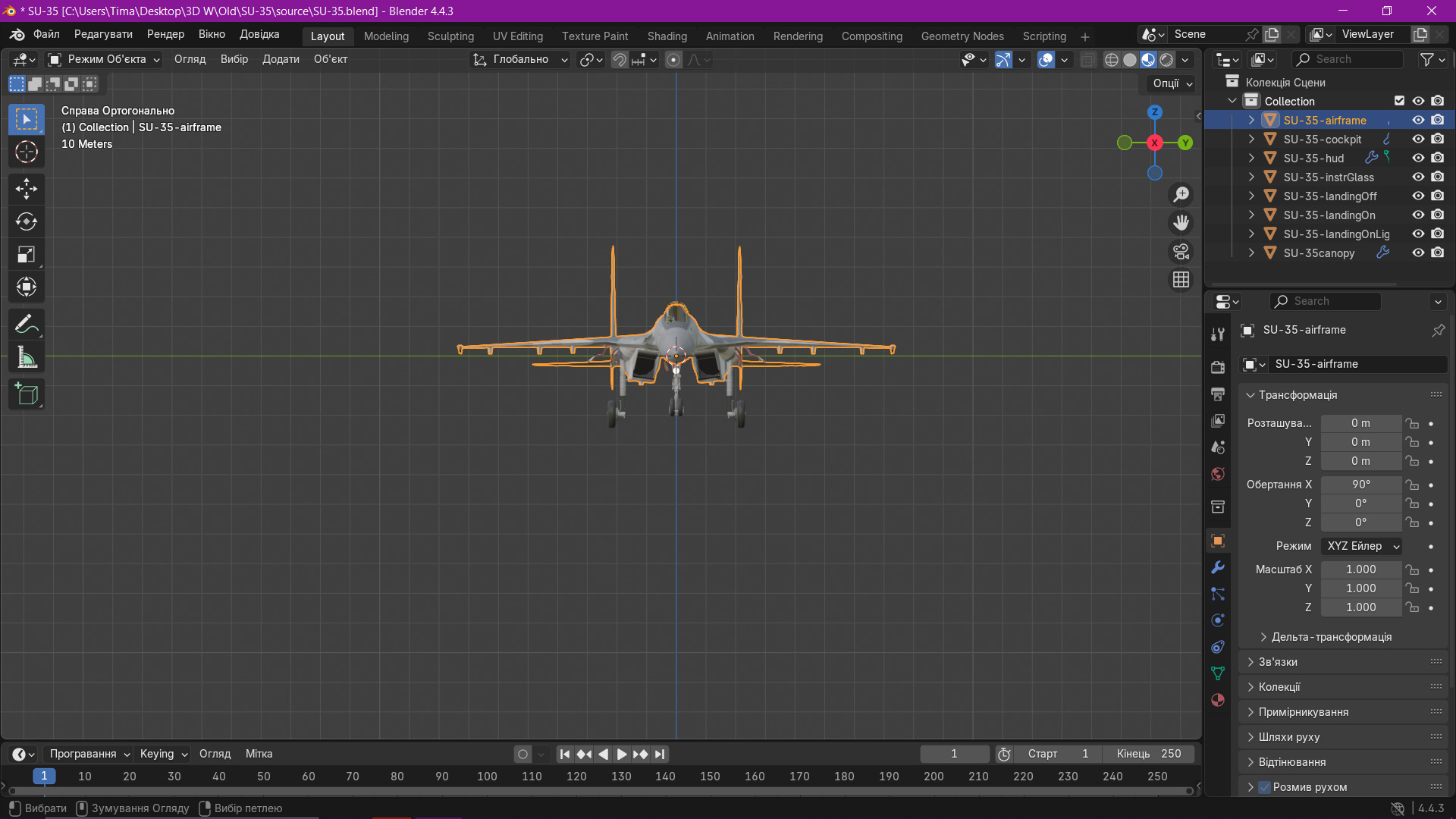
Task: Open the Material properties tab
Action: (1218, 700)
